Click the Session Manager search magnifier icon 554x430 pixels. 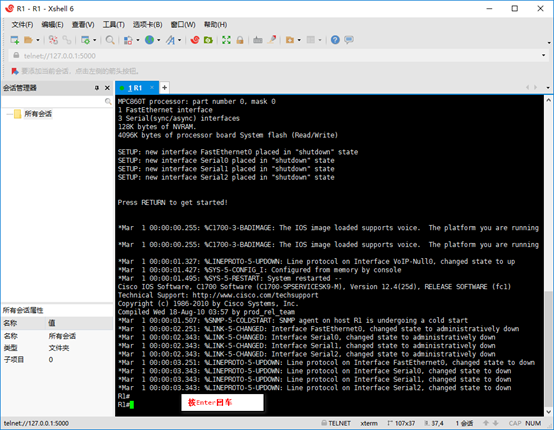pyautogui.click(x=108, y=102)
